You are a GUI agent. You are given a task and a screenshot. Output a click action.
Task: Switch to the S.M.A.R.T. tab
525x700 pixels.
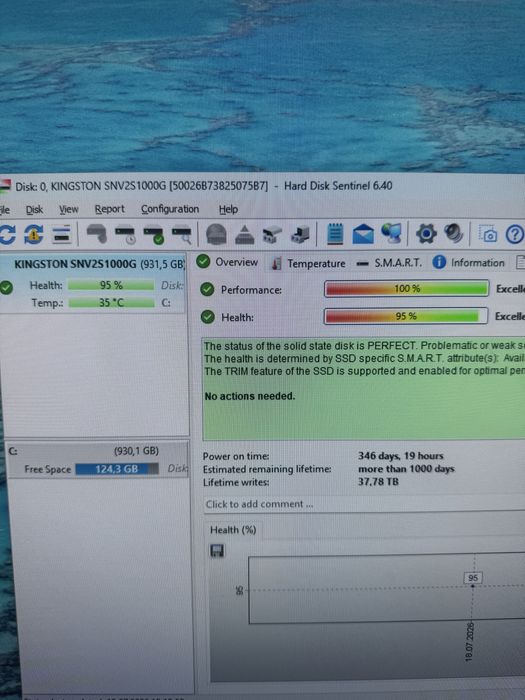(390, 262)
